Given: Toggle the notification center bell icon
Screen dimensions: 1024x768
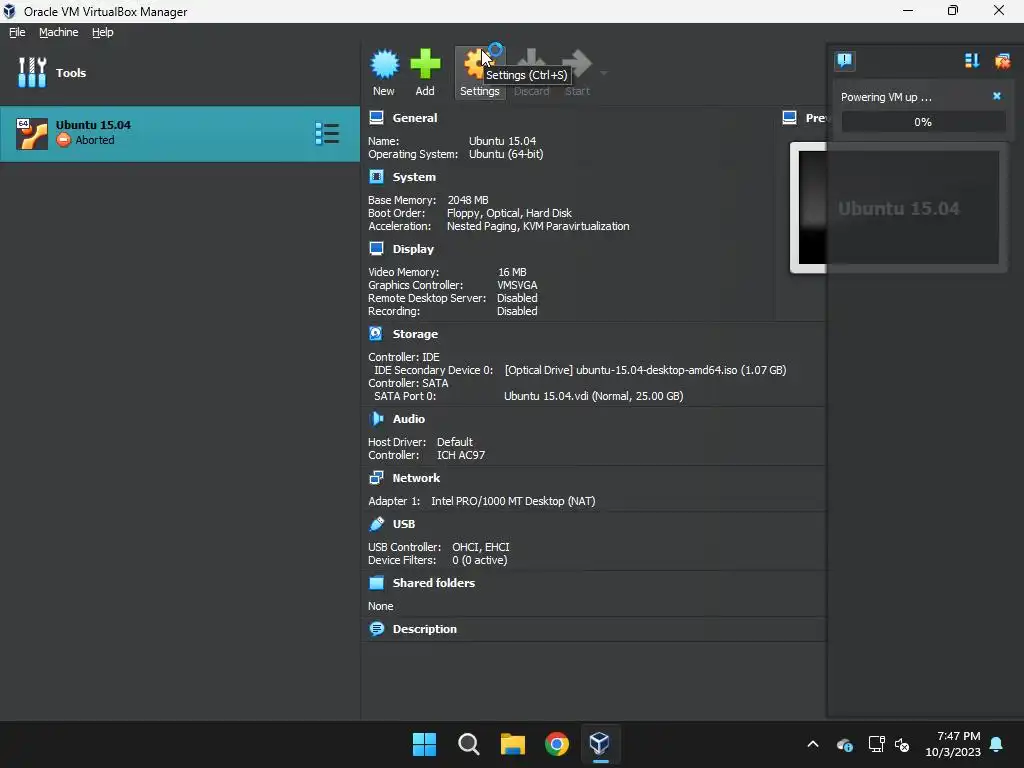Looking at the screenshot, I should pos(844,61).
